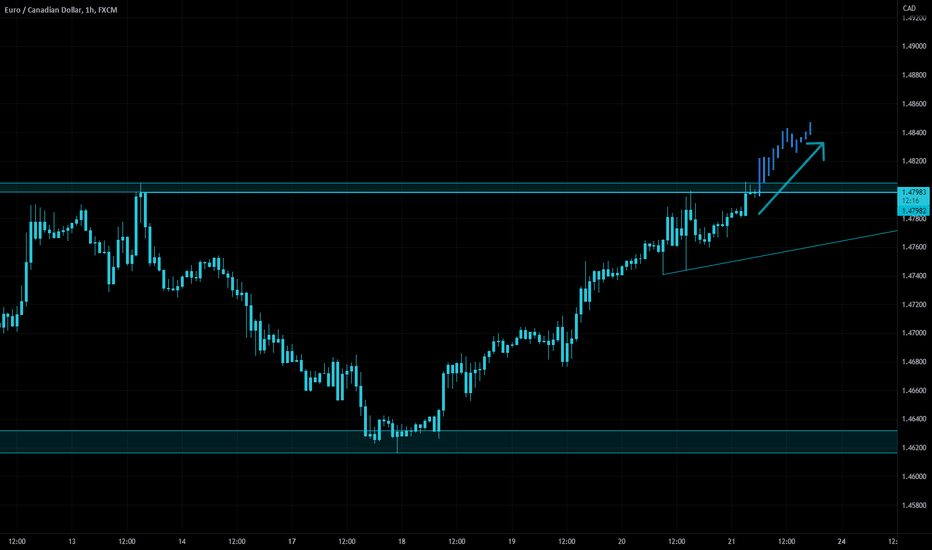932x550 pixels.
Task: Click the chart title Euro / Canadian Dollar, 1h, FXCM
Action: pos(61,10)
